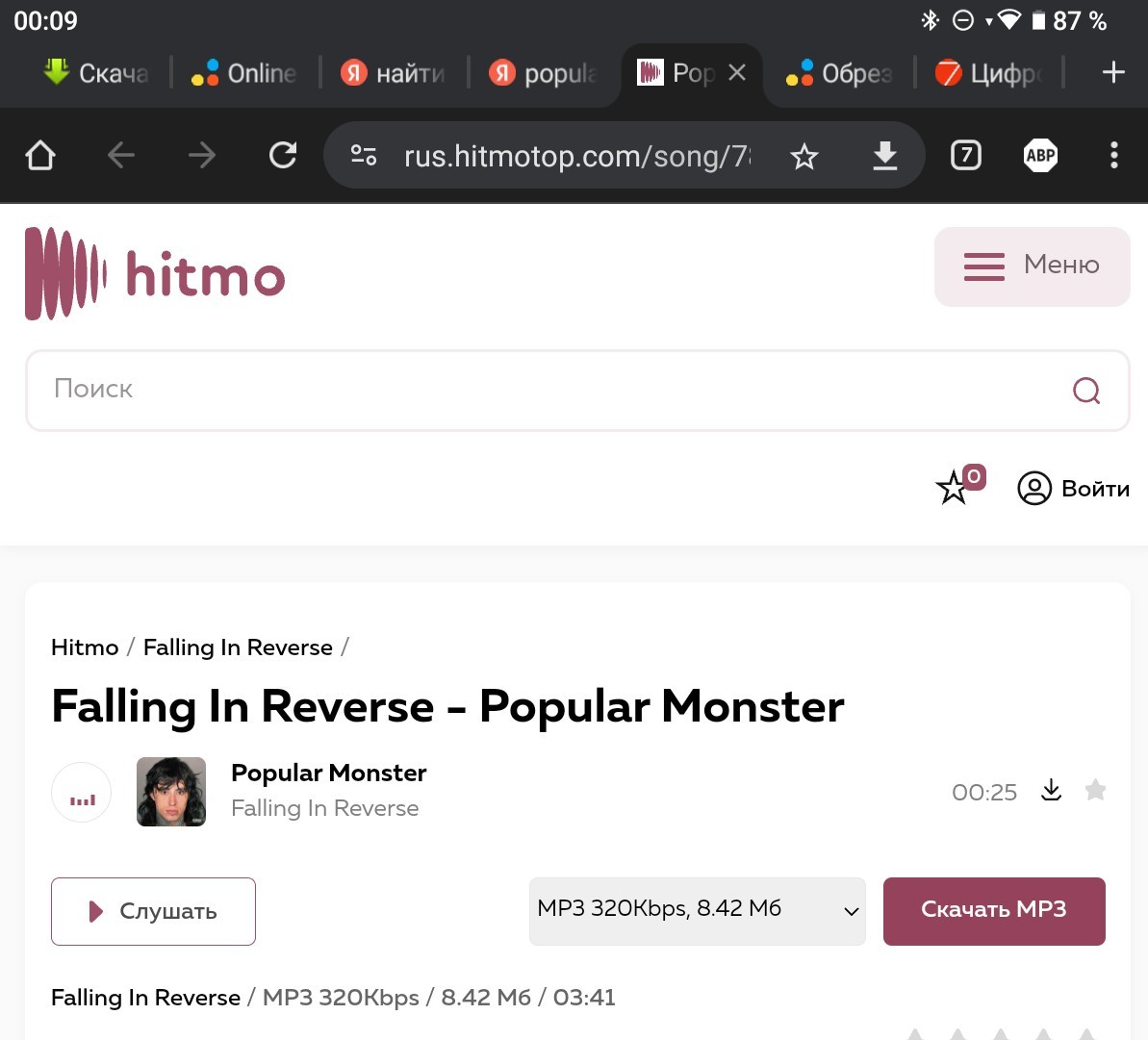This screenshot has width=1148, height=1040.
Task: Click the hitmo logo
Action: coord(155,274)
